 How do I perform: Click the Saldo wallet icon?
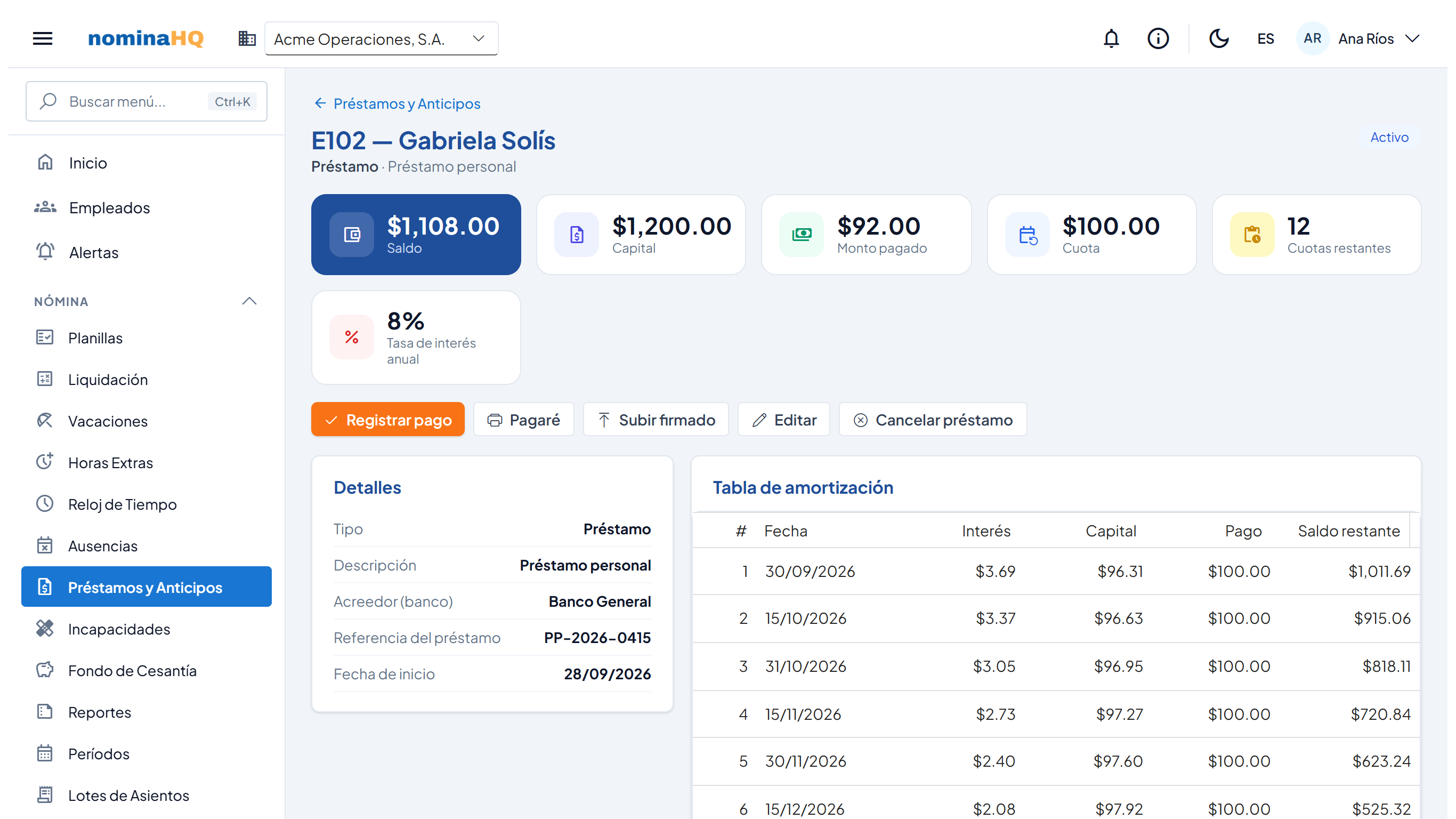click(352, 234)
